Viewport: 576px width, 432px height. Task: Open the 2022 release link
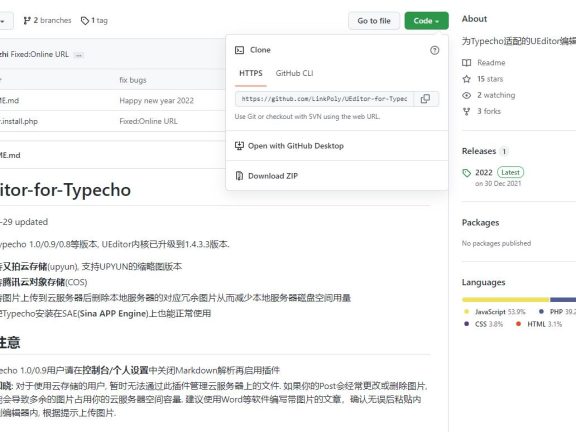click(483, 172)
